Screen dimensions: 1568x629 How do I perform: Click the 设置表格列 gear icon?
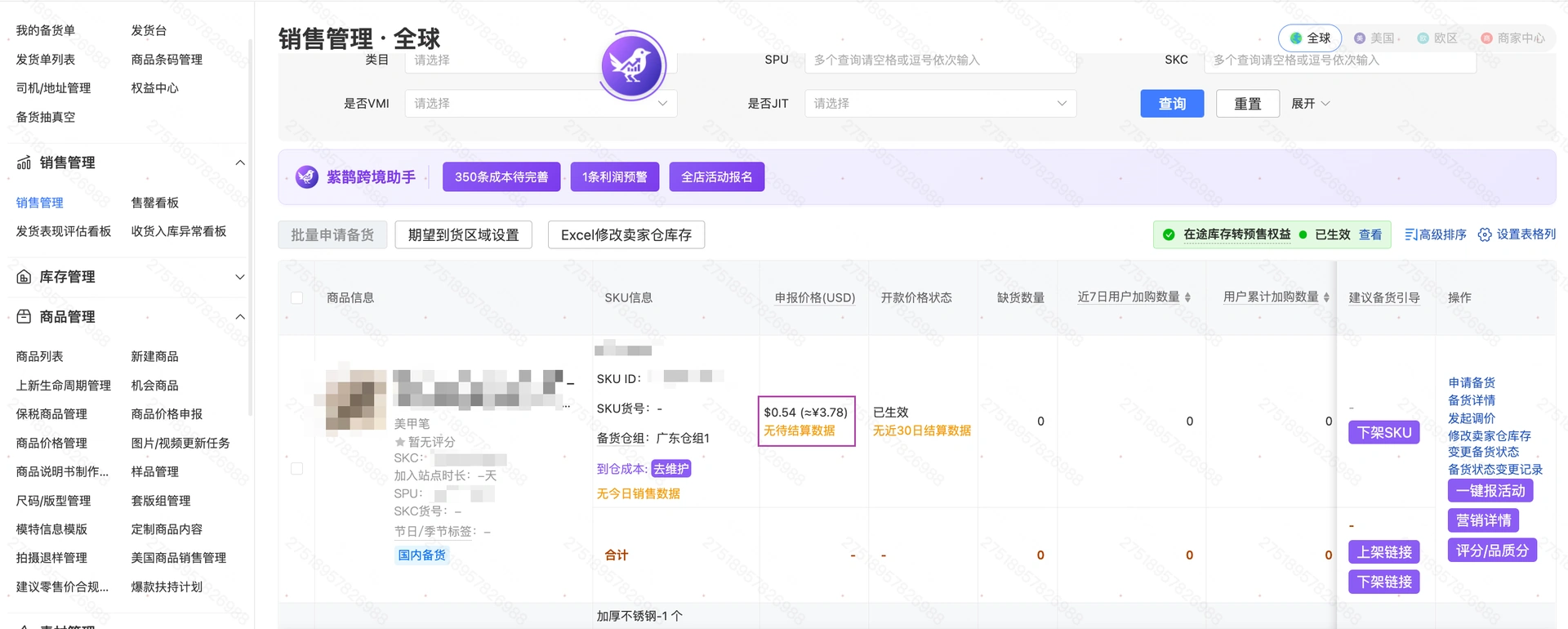point(1485,234)
